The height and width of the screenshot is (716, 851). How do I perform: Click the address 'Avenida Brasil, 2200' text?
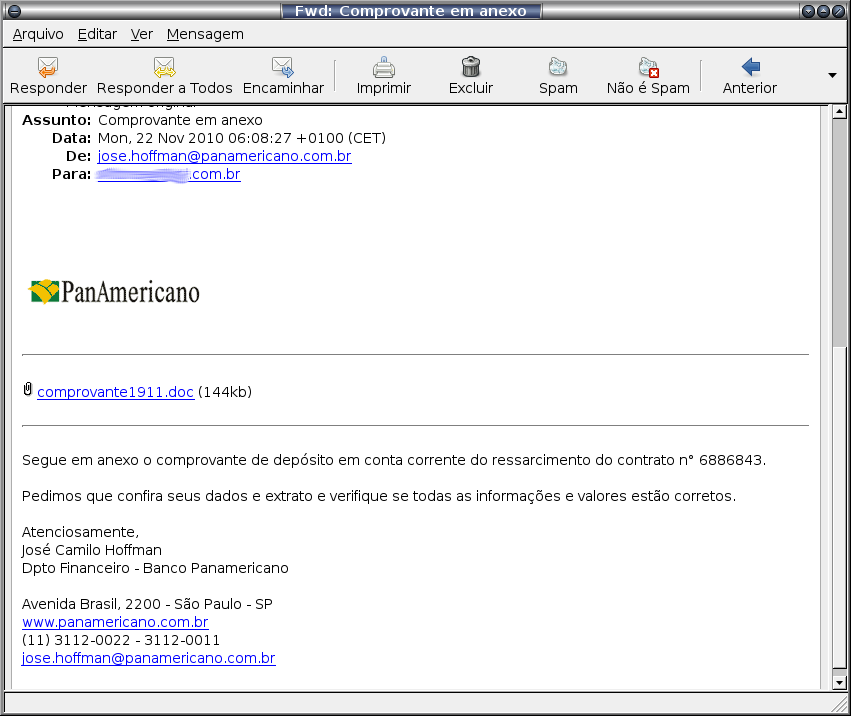(x=91, y=604)
